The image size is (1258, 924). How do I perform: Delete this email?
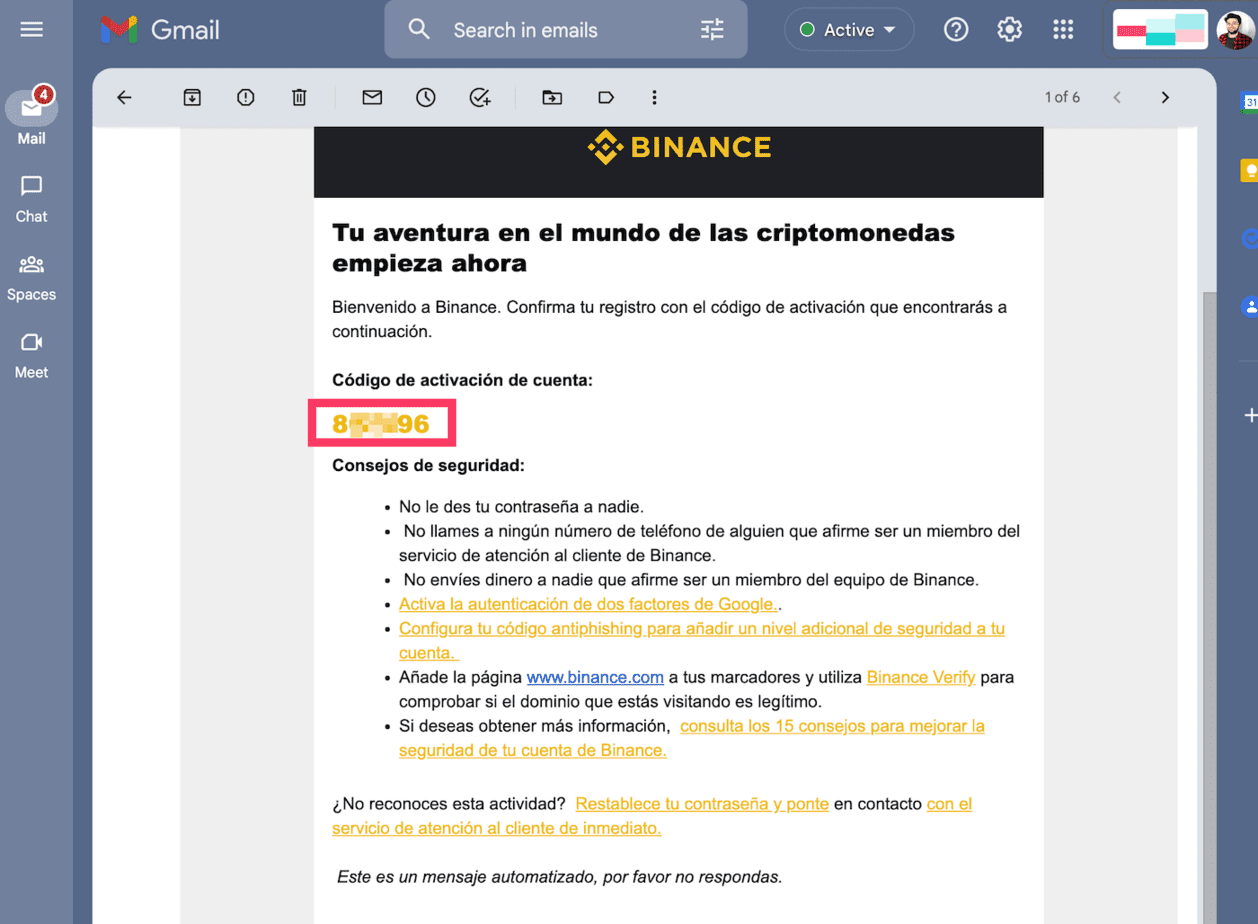click(x=299, y=97)
